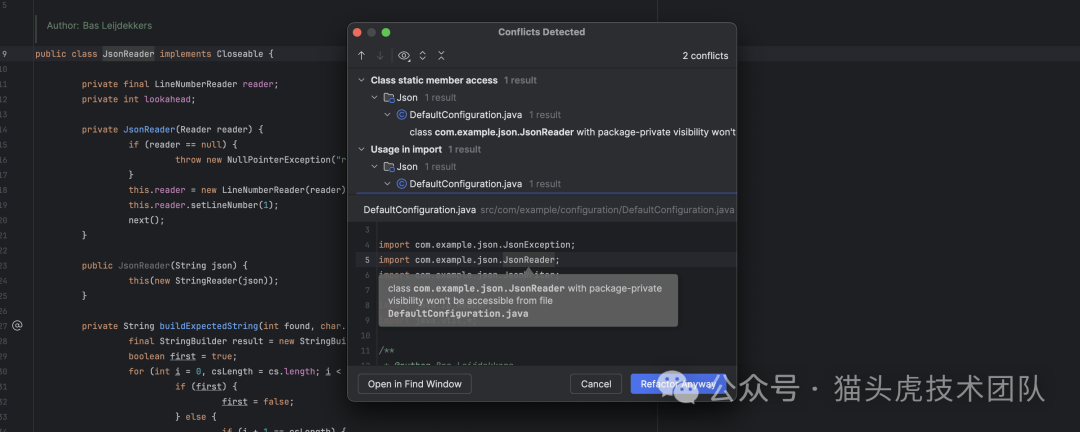
Task: Close the Conflicts Detected dialog with red button
Action: (x=357, y=32)
